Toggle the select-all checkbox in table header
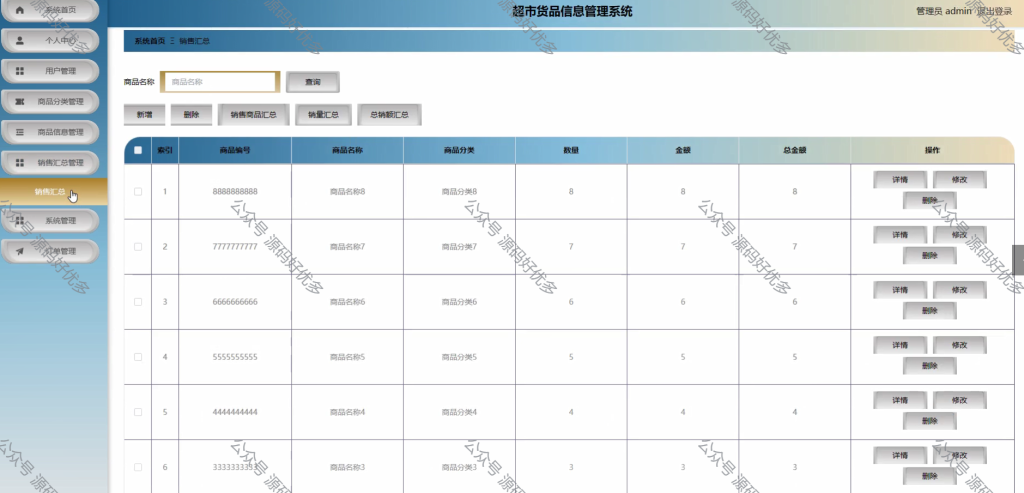 (138, 150)
